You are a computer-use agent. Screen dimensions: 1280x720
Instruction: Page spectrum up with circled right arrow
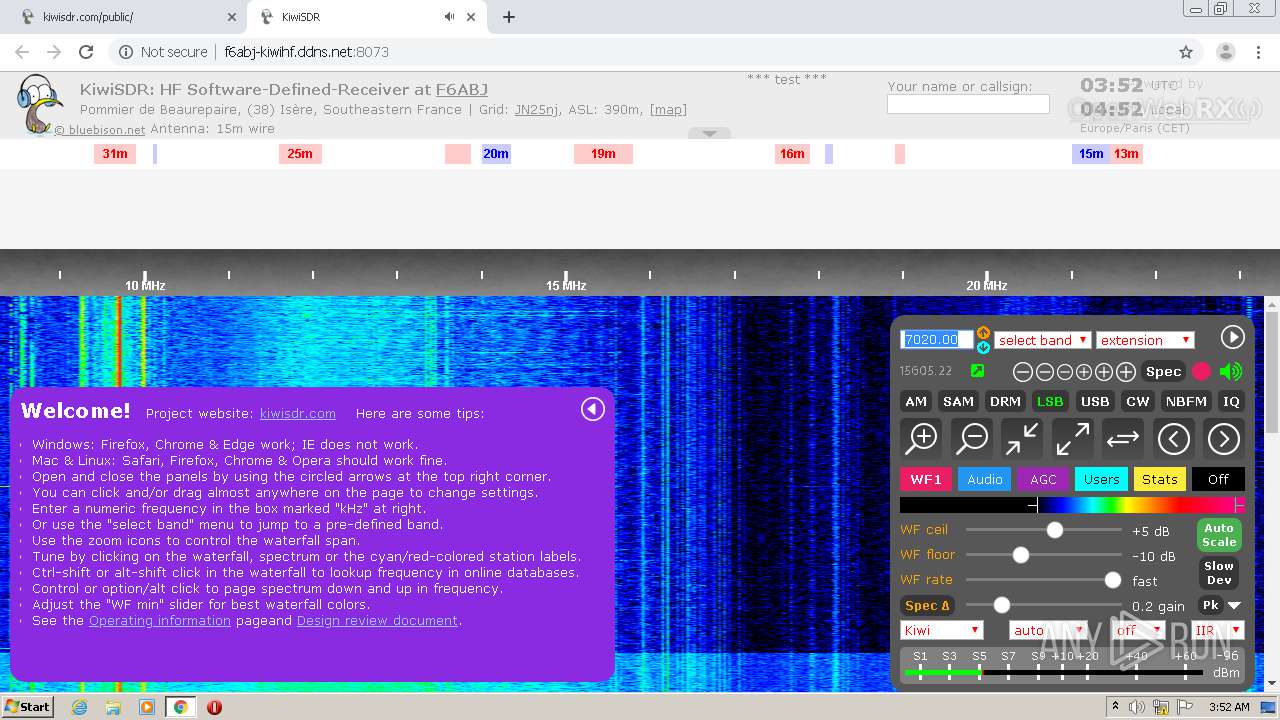pyautogui.click(x=1223, y=438)
